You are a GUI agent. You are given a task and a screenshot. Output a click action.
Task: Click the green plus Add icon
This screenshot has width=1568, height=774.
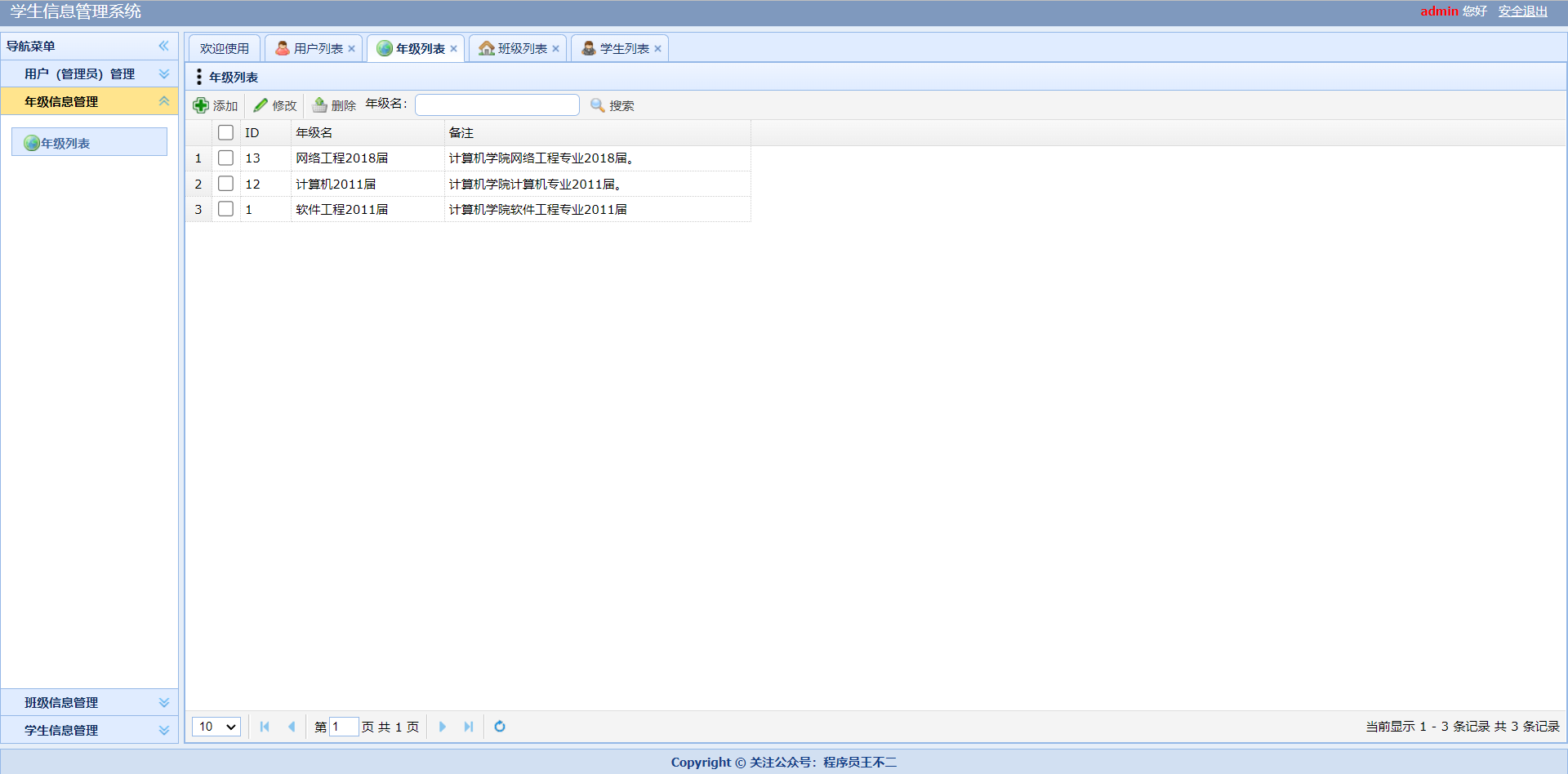click(x=201, y=105)
